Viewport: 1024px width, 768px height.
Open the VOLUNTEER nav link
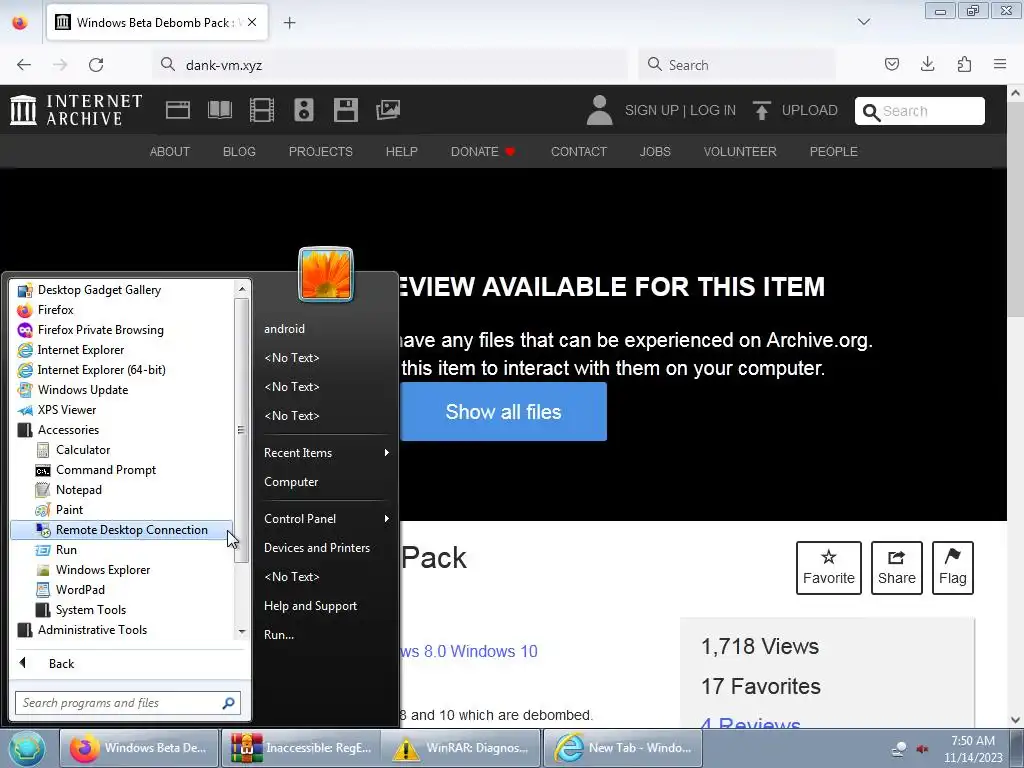tap(740, 152)
